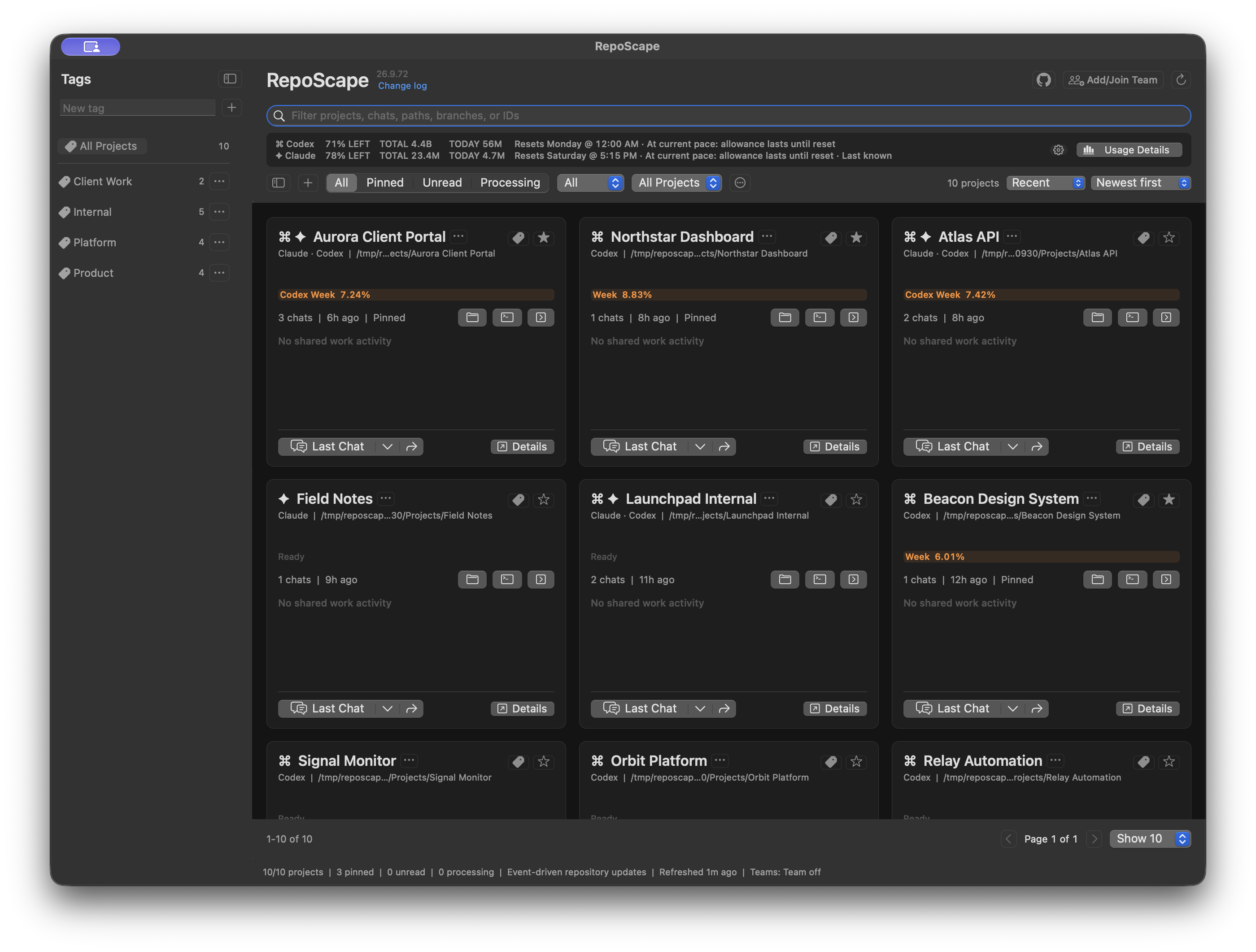The width and height of the screenshot is (1256, 952).
Task: Pin Field Notes with star toggle
Action: [544, 500]
